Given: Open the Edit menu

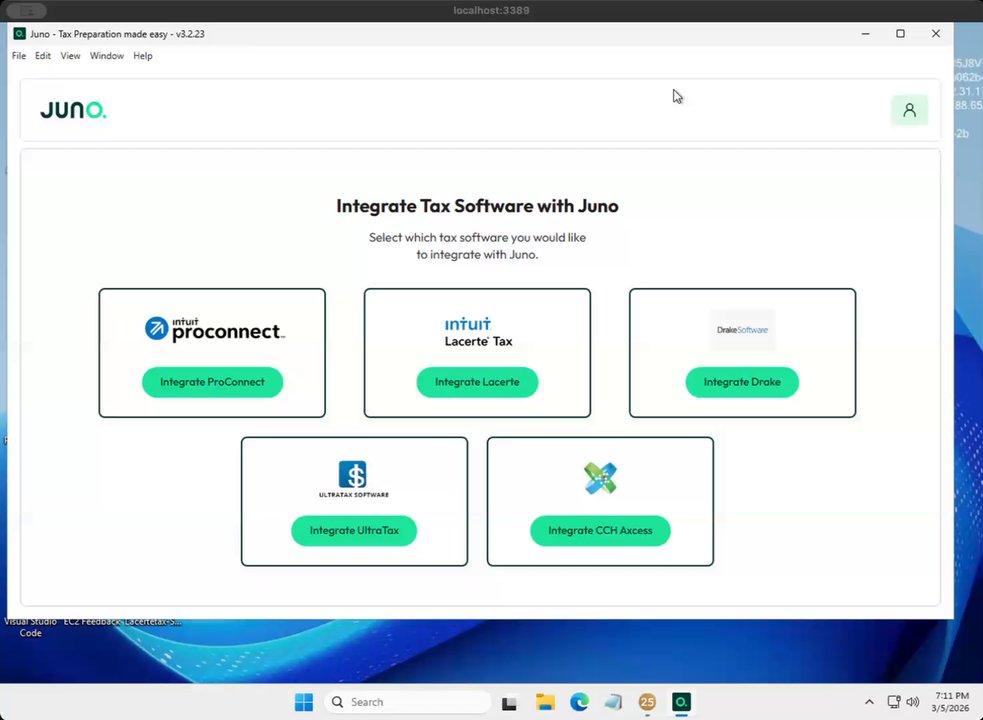Looking at the screenshot, I should coord(43,56).
